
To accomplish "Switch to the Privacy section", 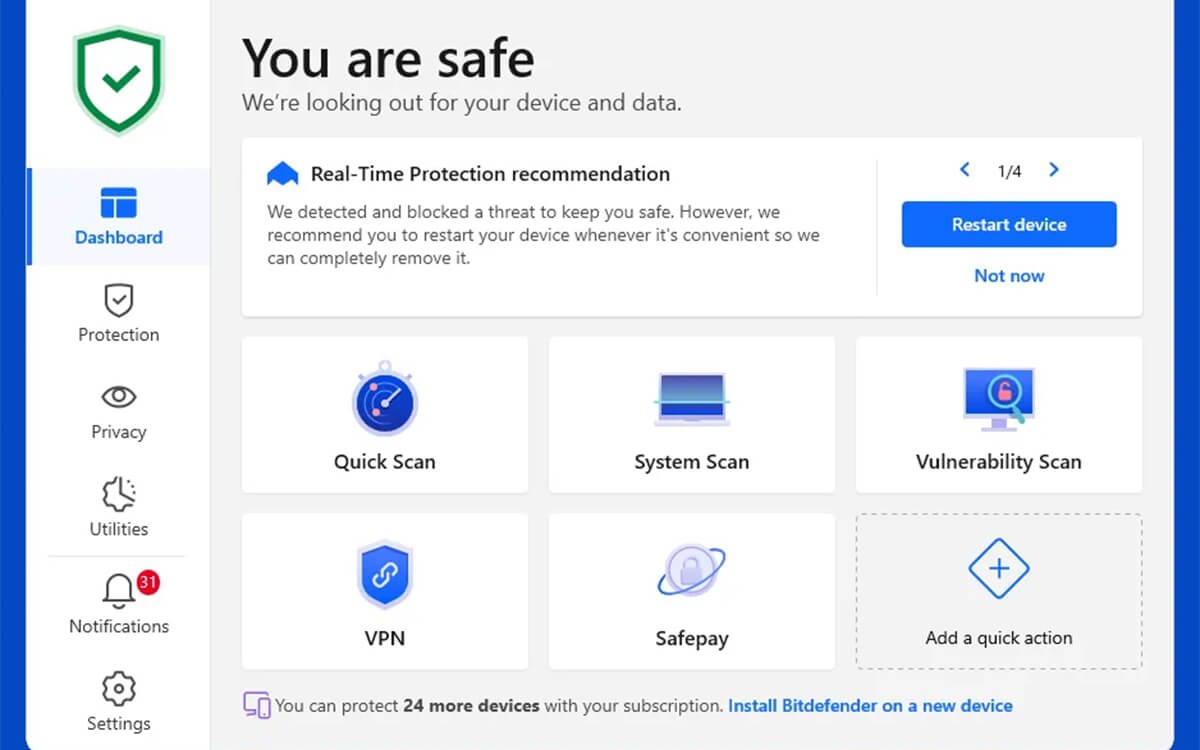I will coord(117,411).
